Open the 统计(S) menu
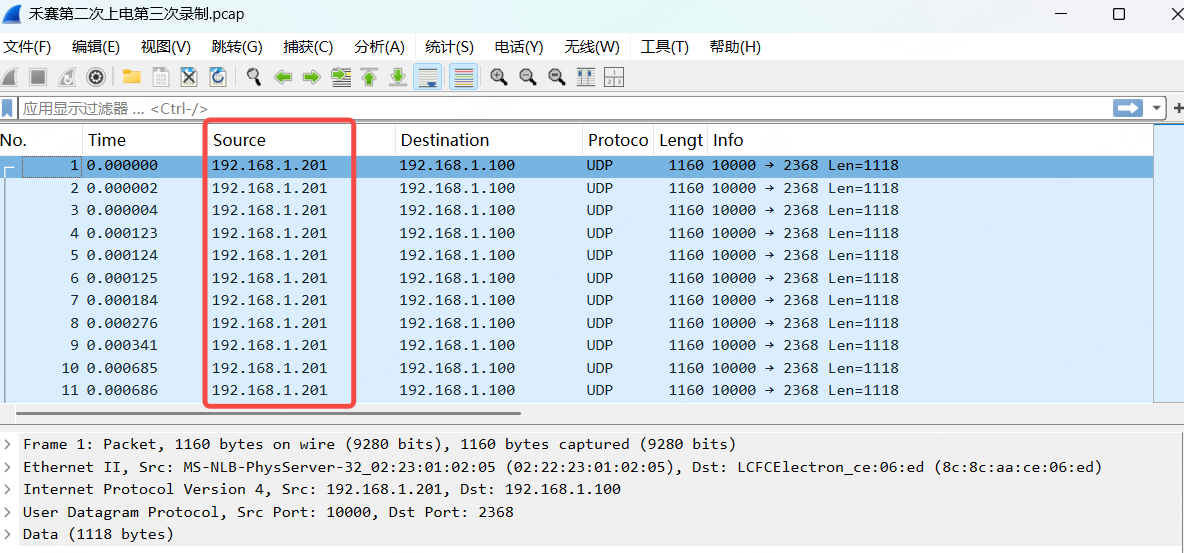 [449, 47]
